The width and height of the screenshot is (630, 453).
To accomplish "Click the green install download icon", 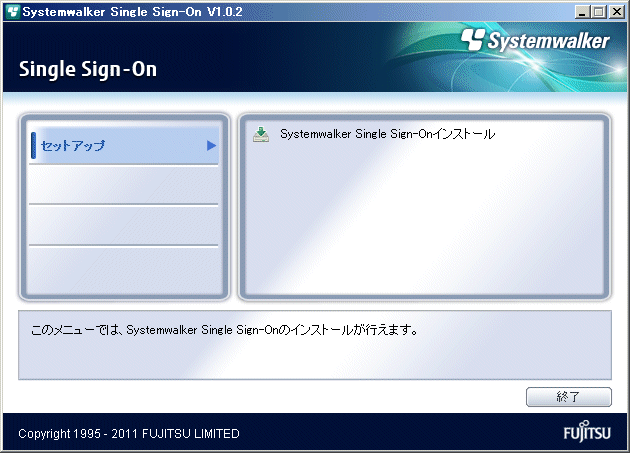I will tap(261, 134).
